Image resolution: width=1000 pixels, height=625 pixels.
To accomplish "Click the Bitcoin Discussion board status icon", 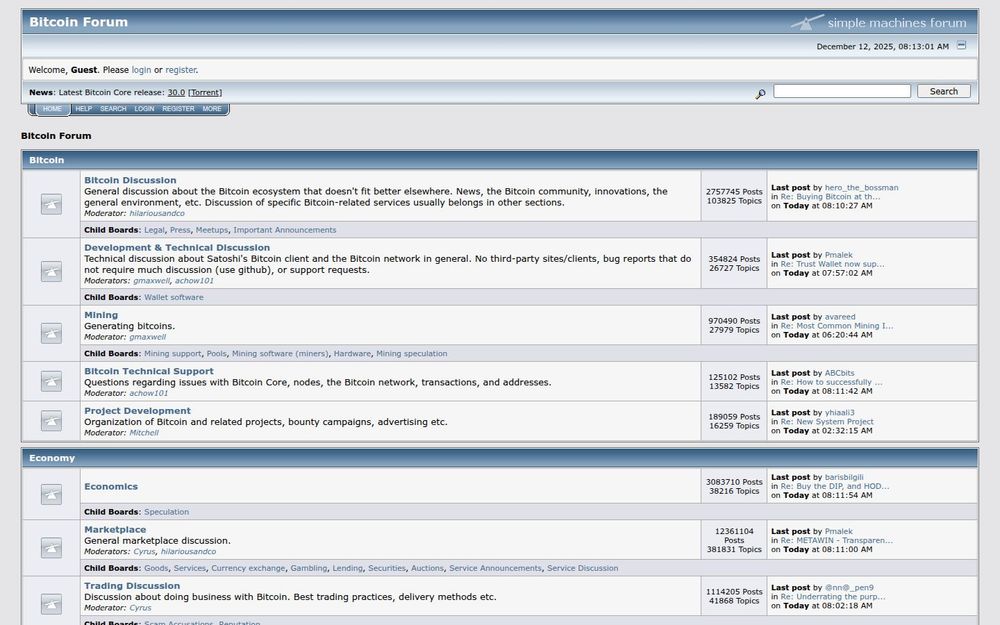I will 52,204.
